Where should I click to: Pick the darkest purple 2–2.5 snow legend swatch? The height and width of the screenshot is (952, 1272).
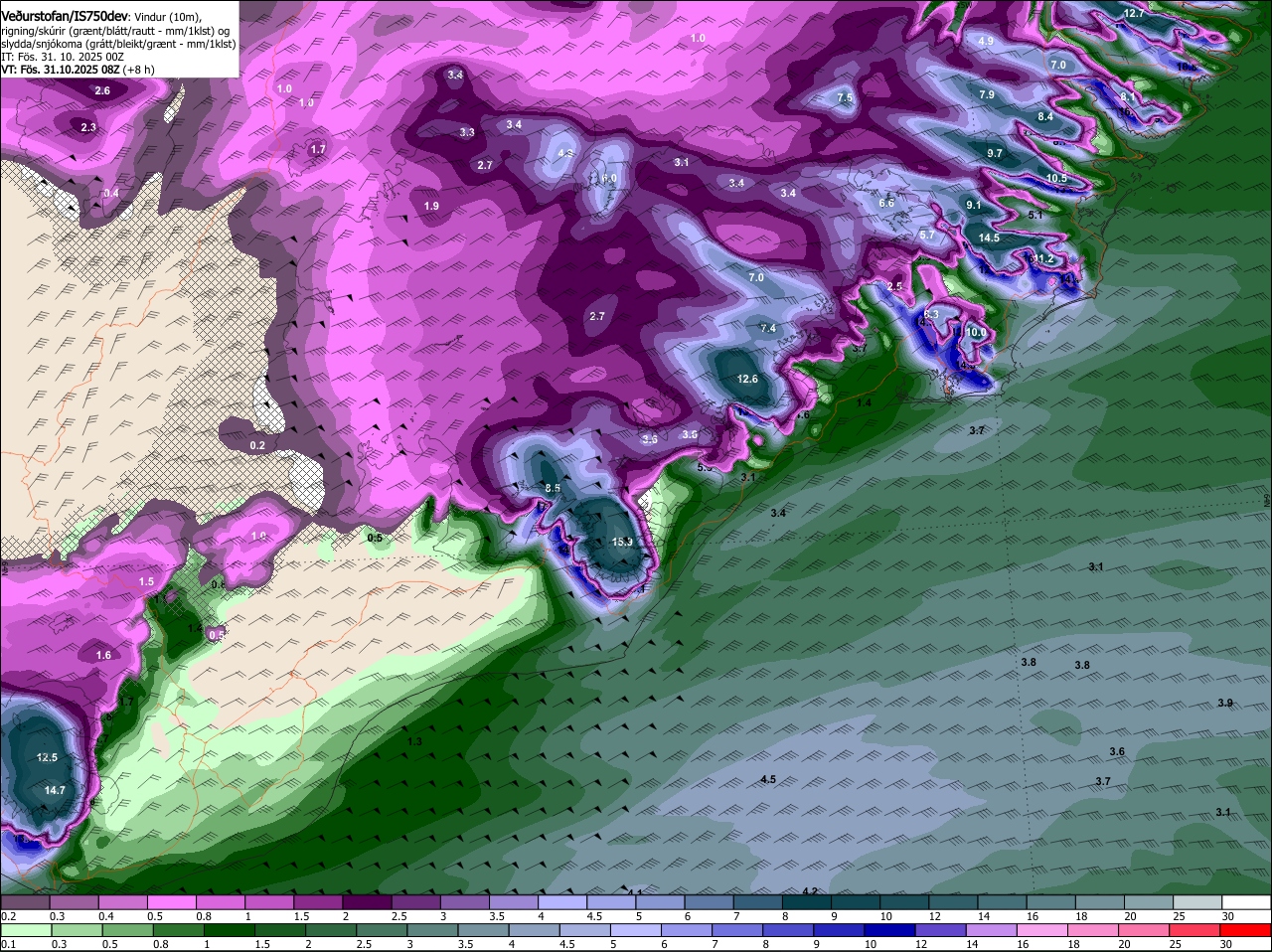tap(367, 902)
